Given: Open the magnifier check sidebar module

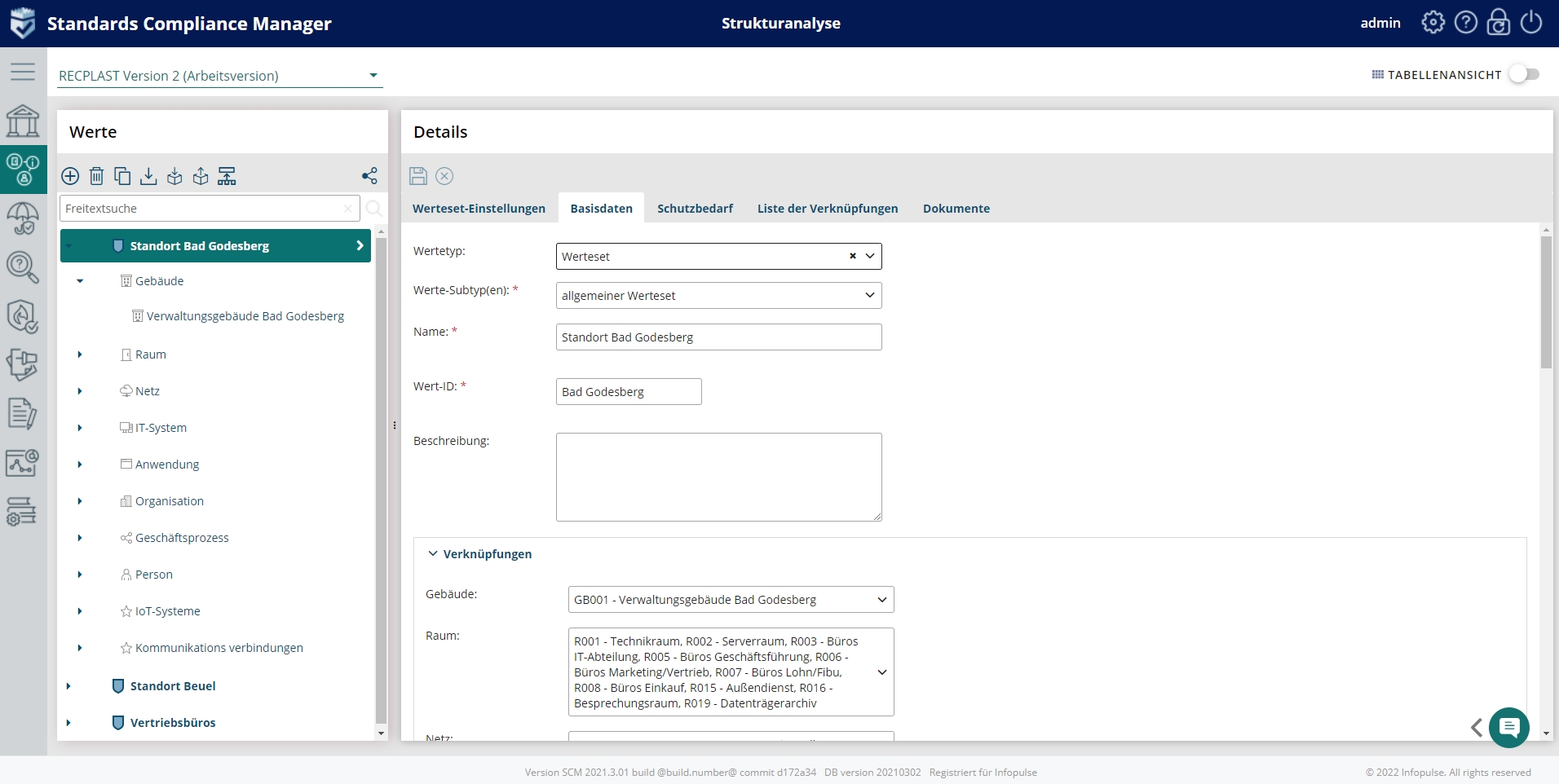Looking at the screenshot, I should click(23, 267).
